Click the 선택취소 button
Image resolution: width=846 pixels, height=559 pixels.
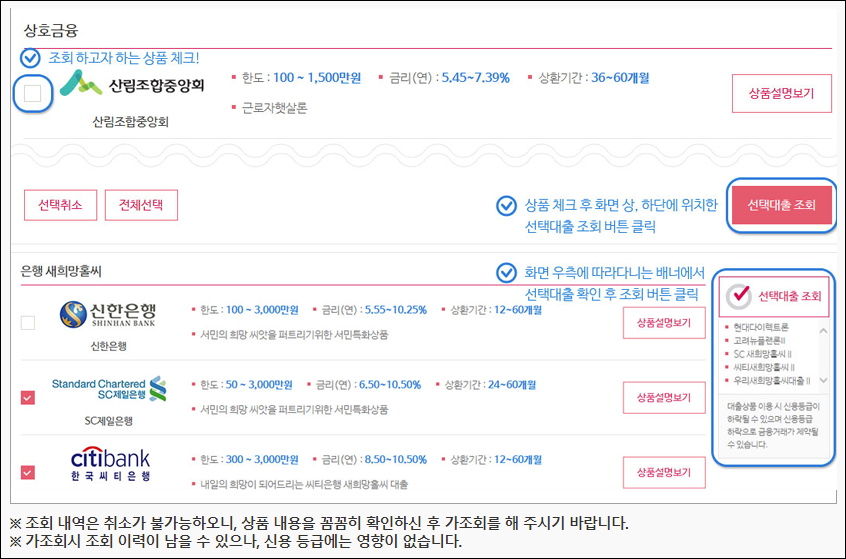tap(60, 205)
